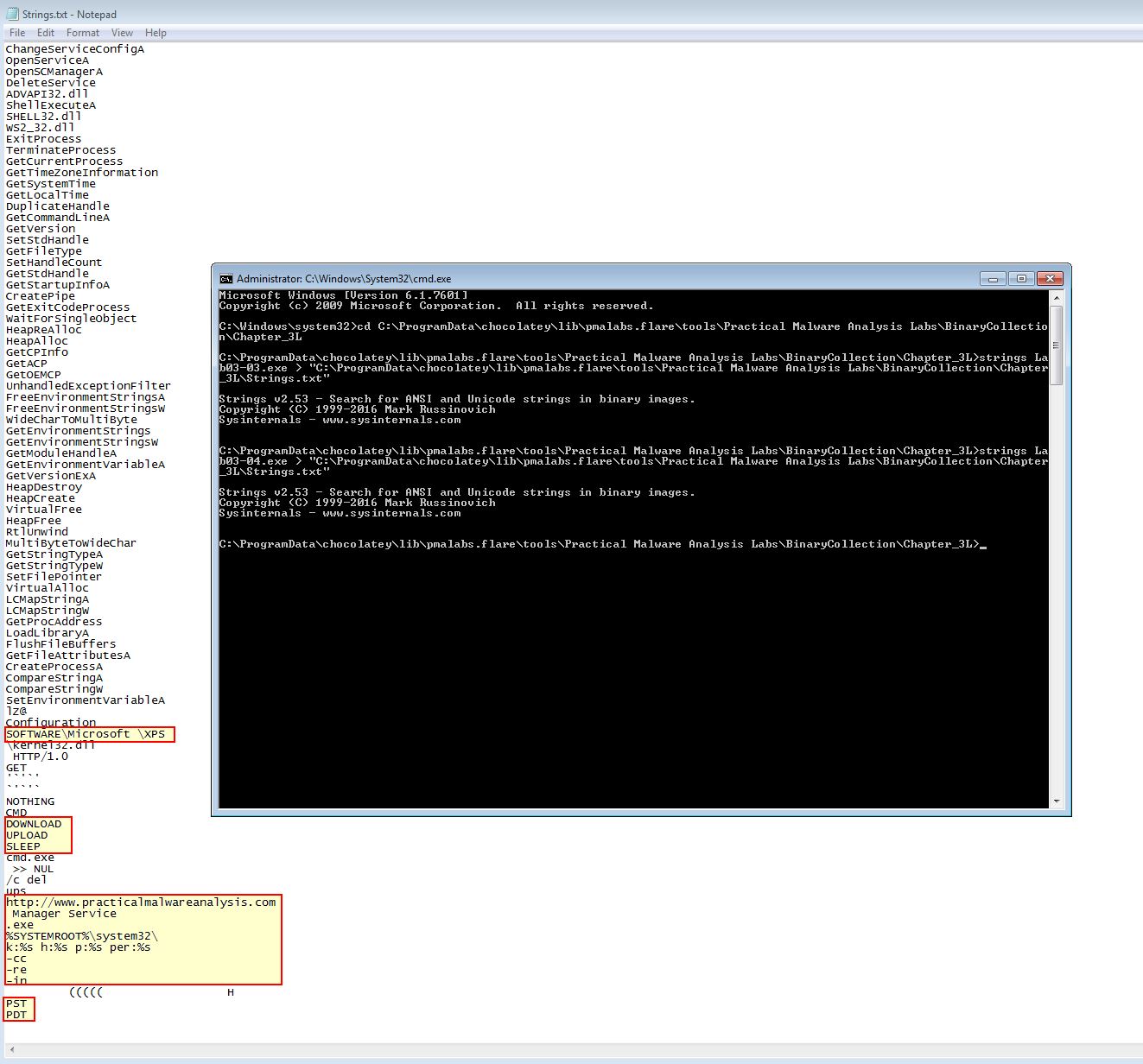Maximize the cmd.exe window
Image resolution: width=1143 pixels, height=1064 pixels.
1021,279
